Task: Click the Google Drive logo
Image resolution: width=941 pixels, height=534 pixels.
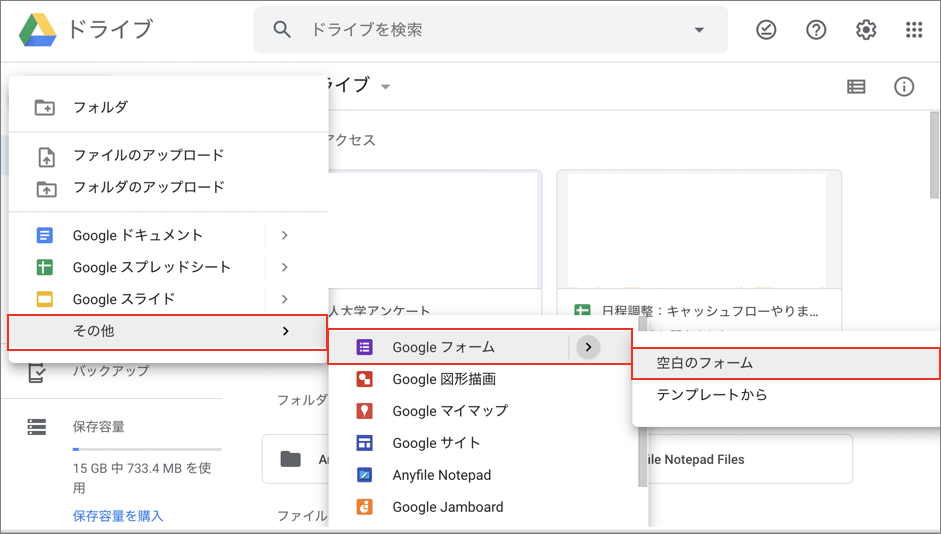Action: tap(37, 29)
